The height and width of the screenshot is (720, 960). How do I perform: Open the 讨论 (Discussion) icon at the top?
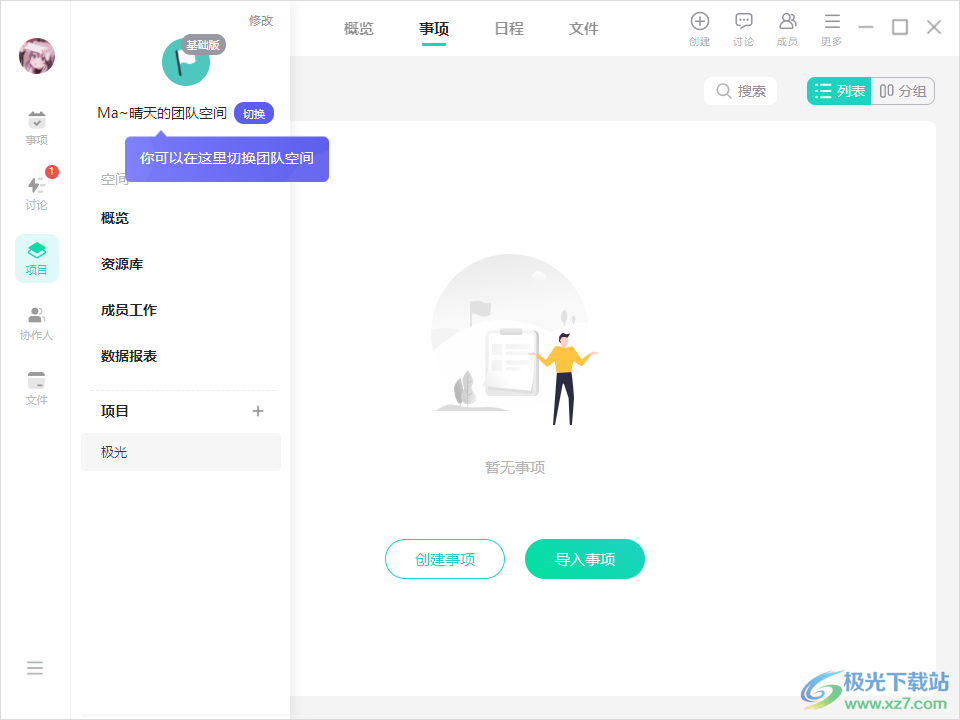click(744, 28)
